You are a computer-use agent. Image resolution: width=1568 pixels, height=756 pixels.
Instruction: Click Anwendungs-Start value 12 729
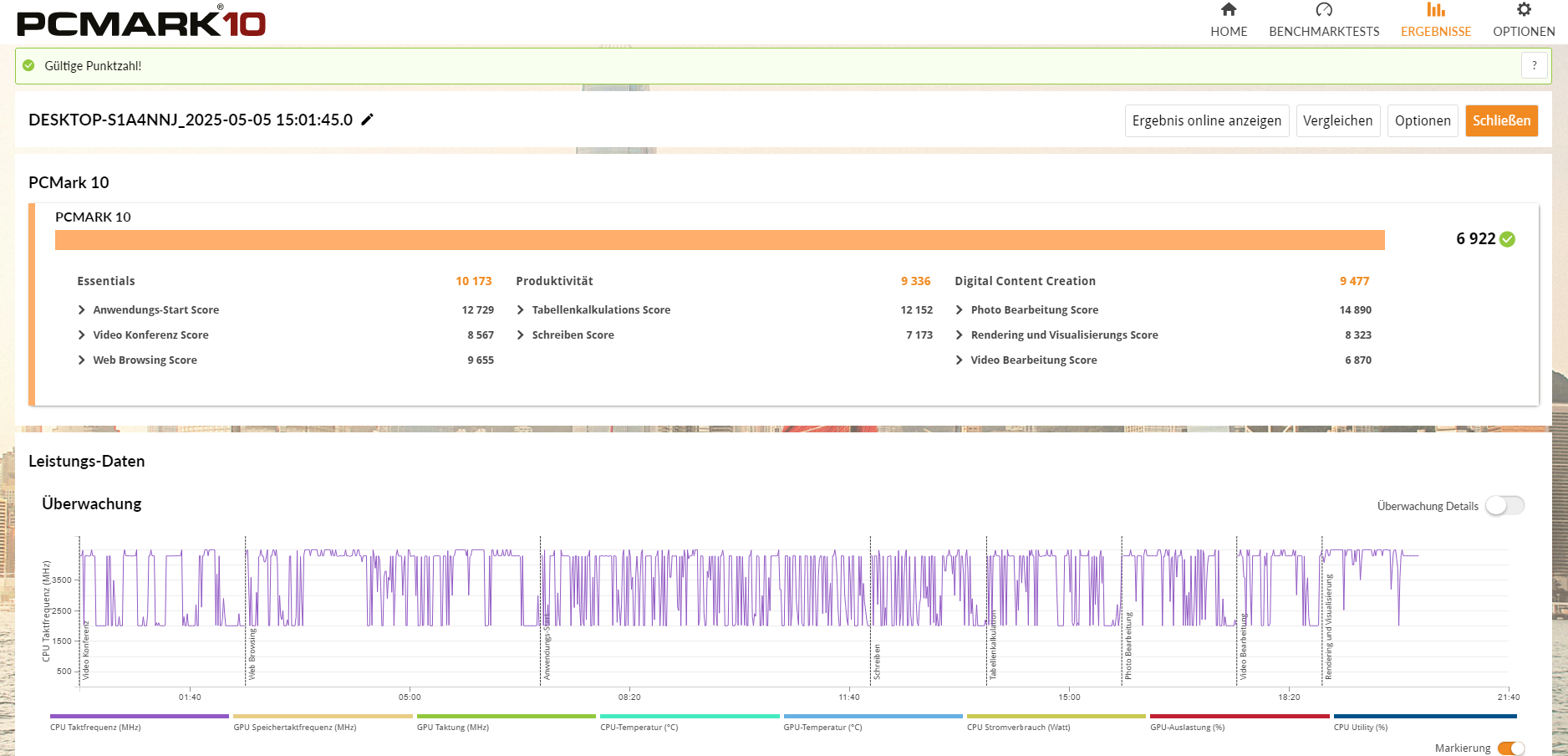477,309
